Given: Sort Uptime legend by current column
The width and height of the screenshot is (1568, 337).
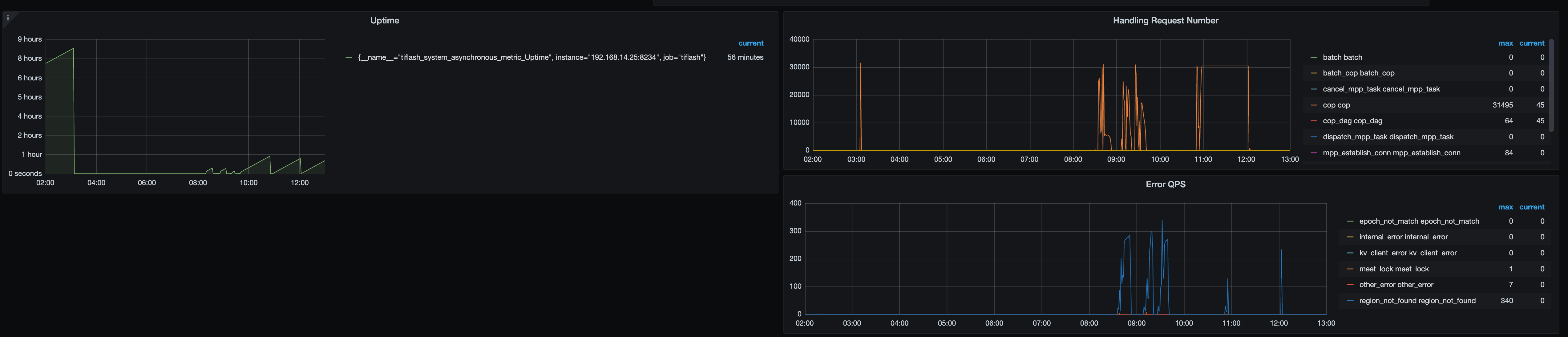Looking at the screenshot, I should click(750, 43).
